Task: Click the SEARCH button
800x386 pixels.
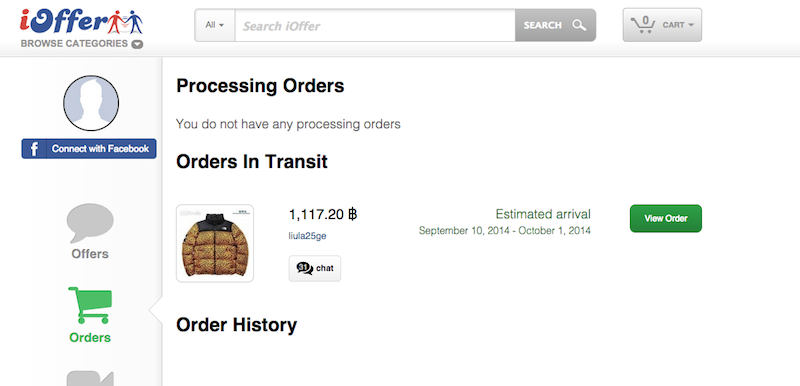Action: coord(555,25)
